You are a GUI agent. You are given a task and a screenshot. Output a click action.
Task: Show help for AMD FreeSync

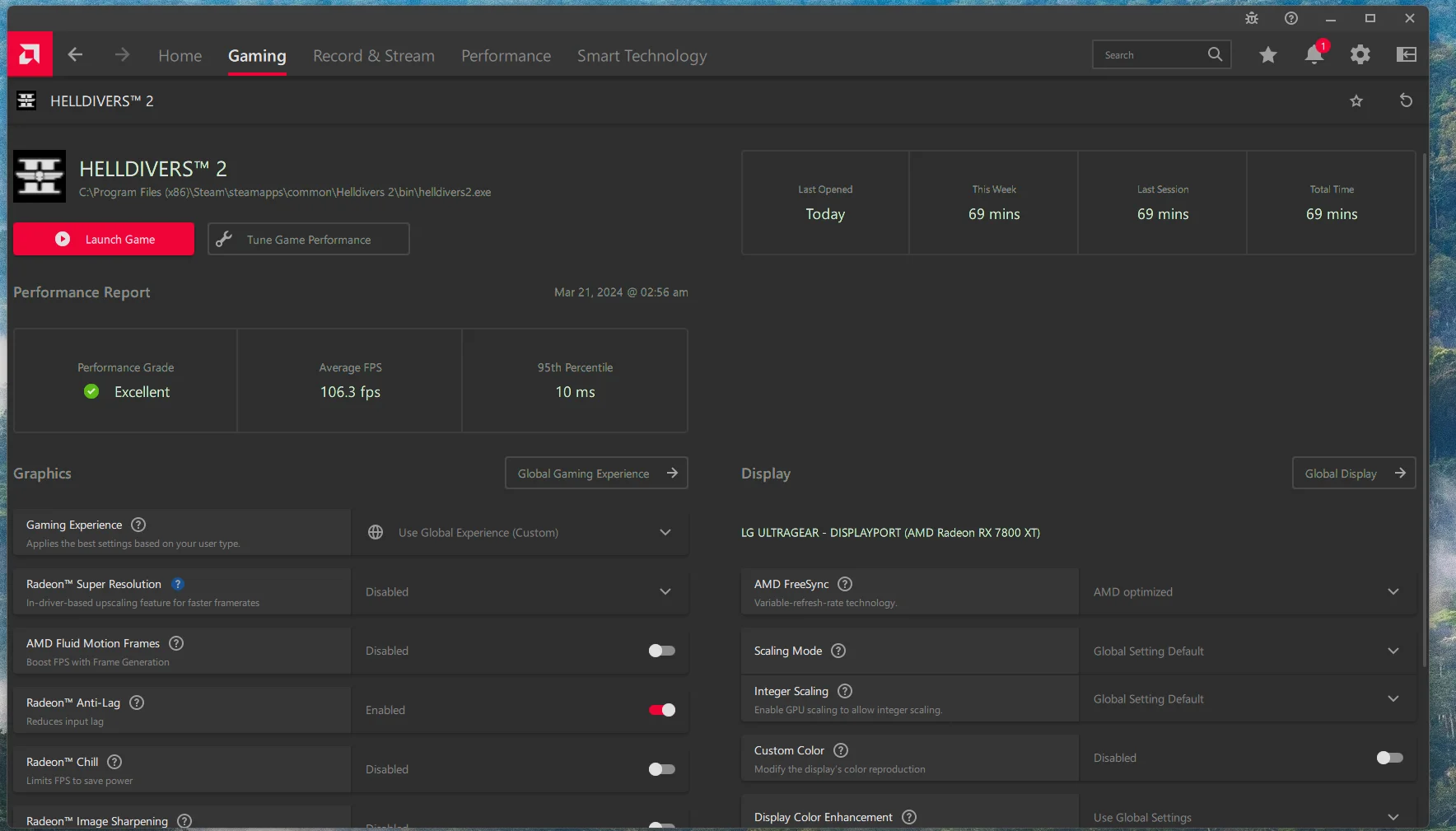pyautogui.click(x=845, y=584)
